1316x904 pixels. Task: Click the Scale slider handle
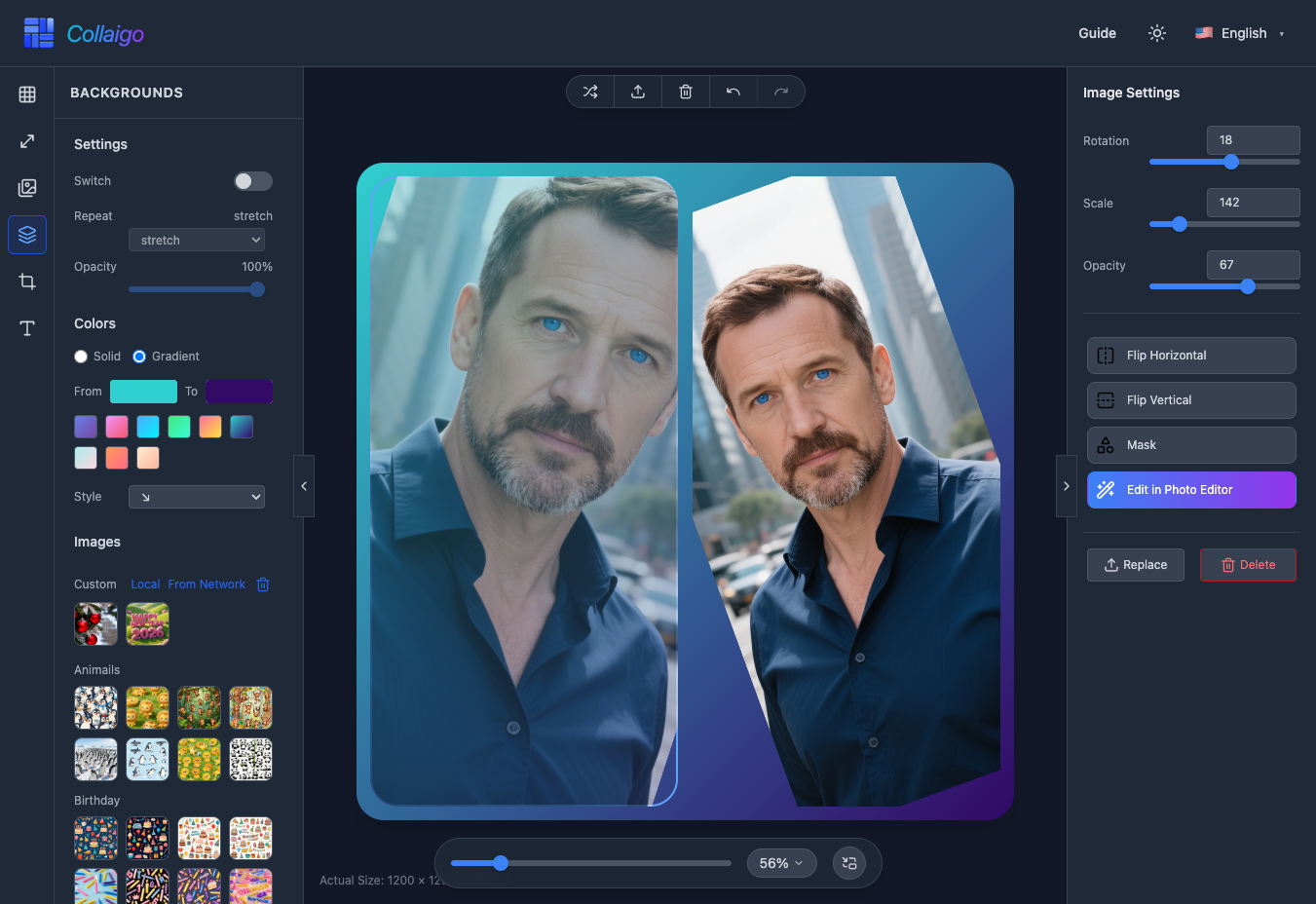(1180, 224)
